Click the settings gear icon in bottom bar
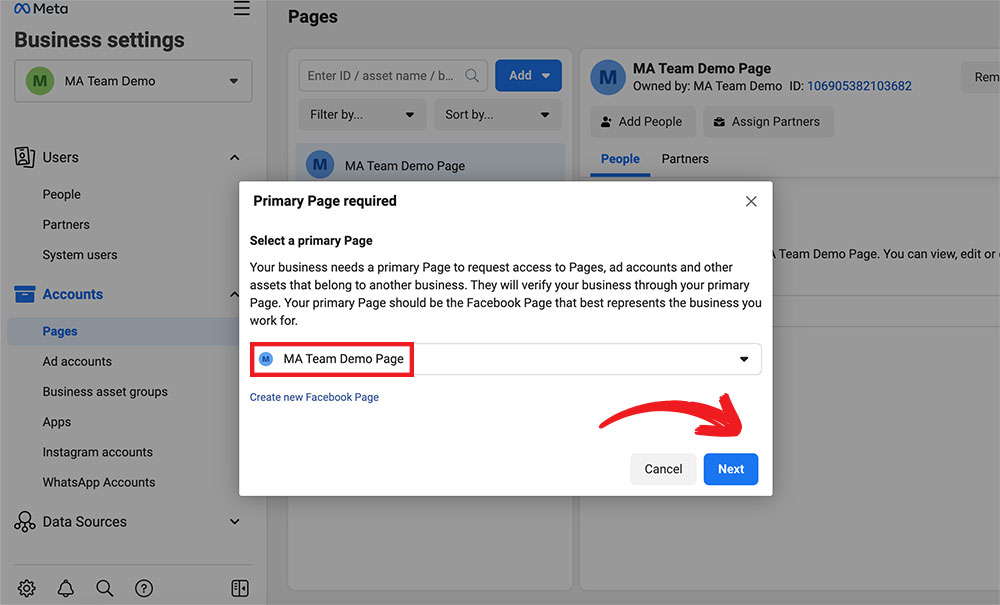 pos(27,588)
